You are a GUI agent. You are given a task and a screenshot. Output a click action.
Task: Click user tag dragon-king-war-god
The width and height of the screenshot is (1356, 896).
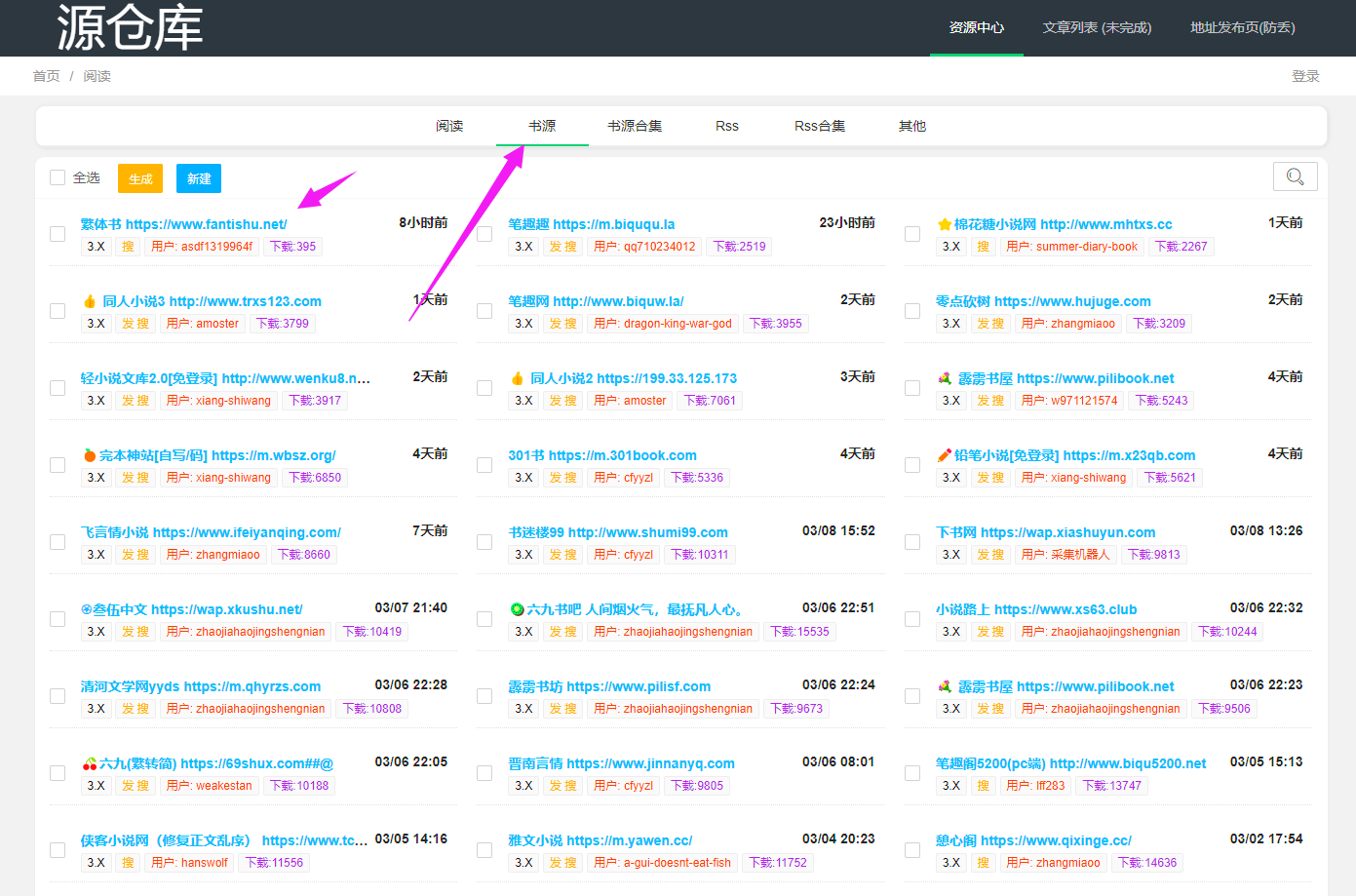[663, 324]
